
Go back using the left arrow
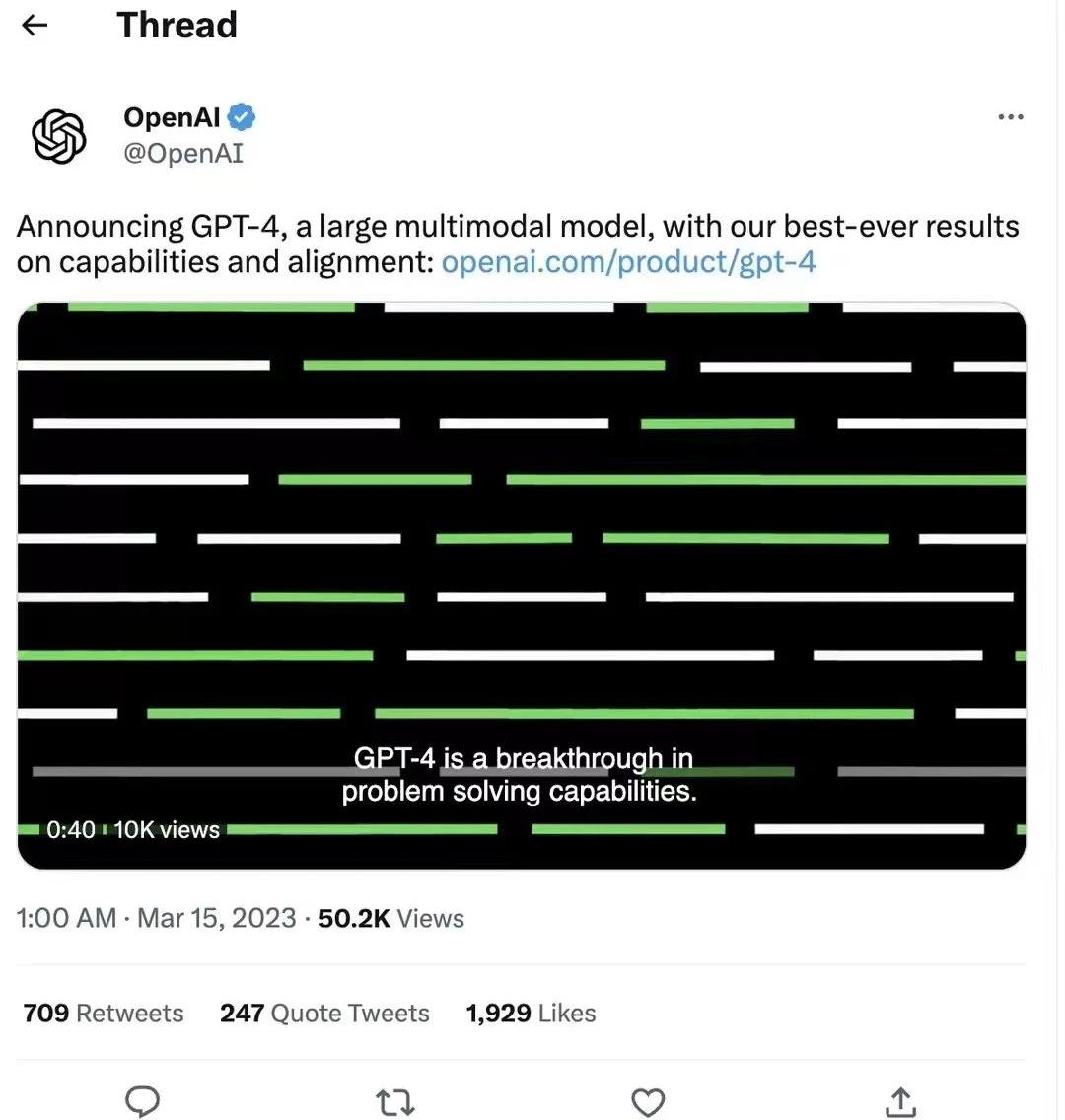35,26
